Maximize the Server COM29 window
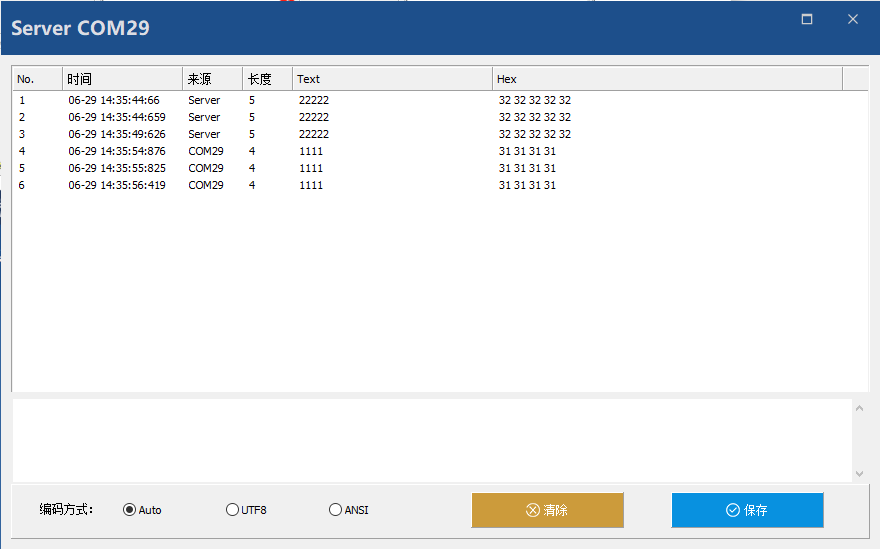This screenshot has height=549, width=880. [x=807, y=19]
